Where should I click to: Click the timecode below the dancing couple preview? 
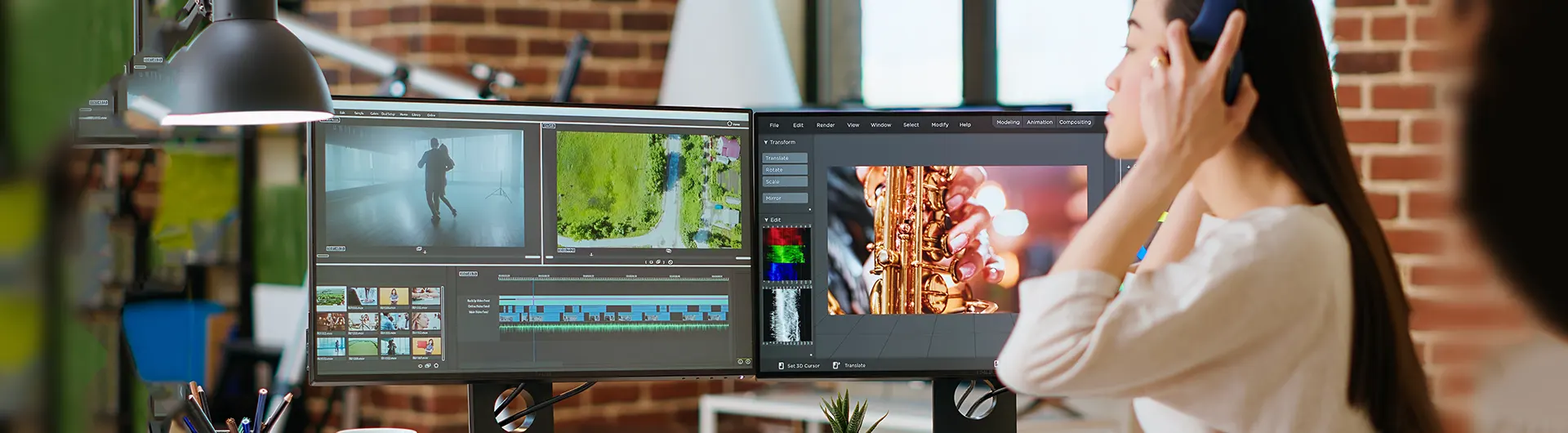click(x=336, y=248)
